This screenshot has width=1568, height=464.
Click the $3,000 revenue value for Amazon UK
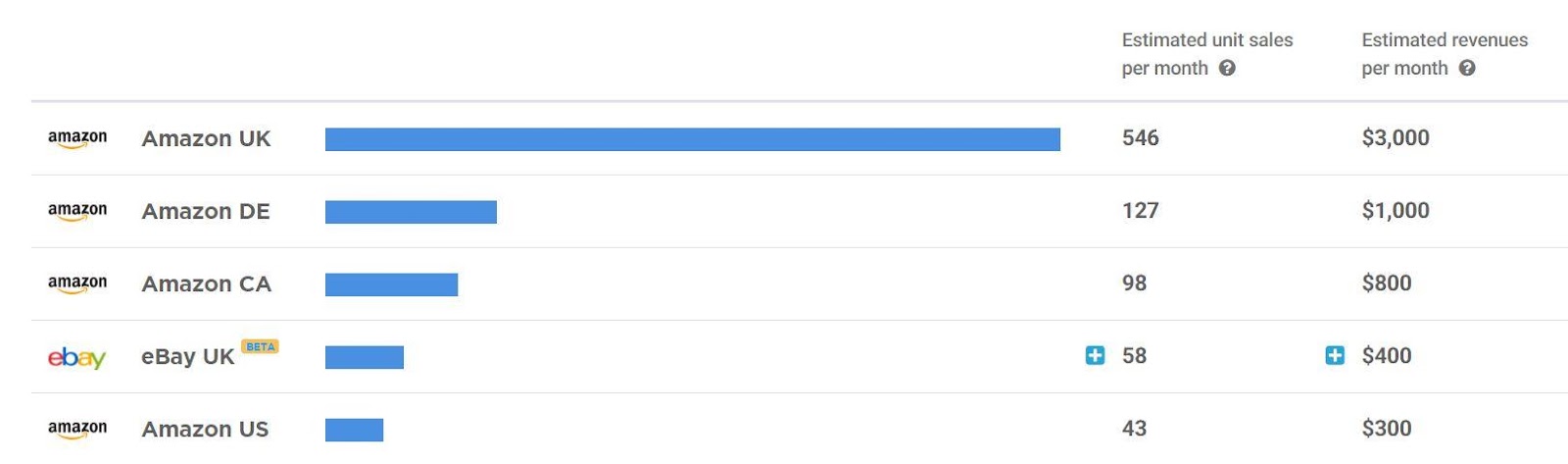(x=1396, y=138)
